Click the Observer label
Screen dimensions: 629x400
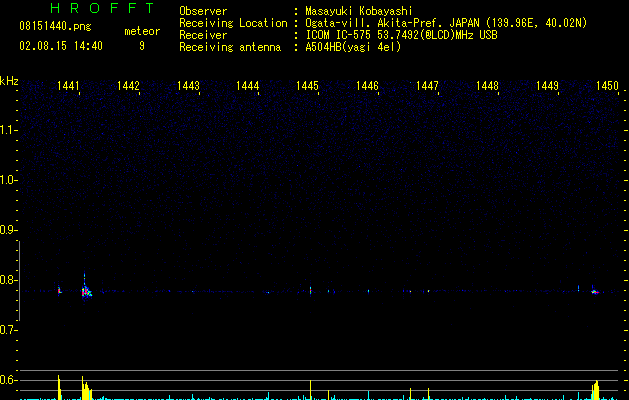point(203,11)
